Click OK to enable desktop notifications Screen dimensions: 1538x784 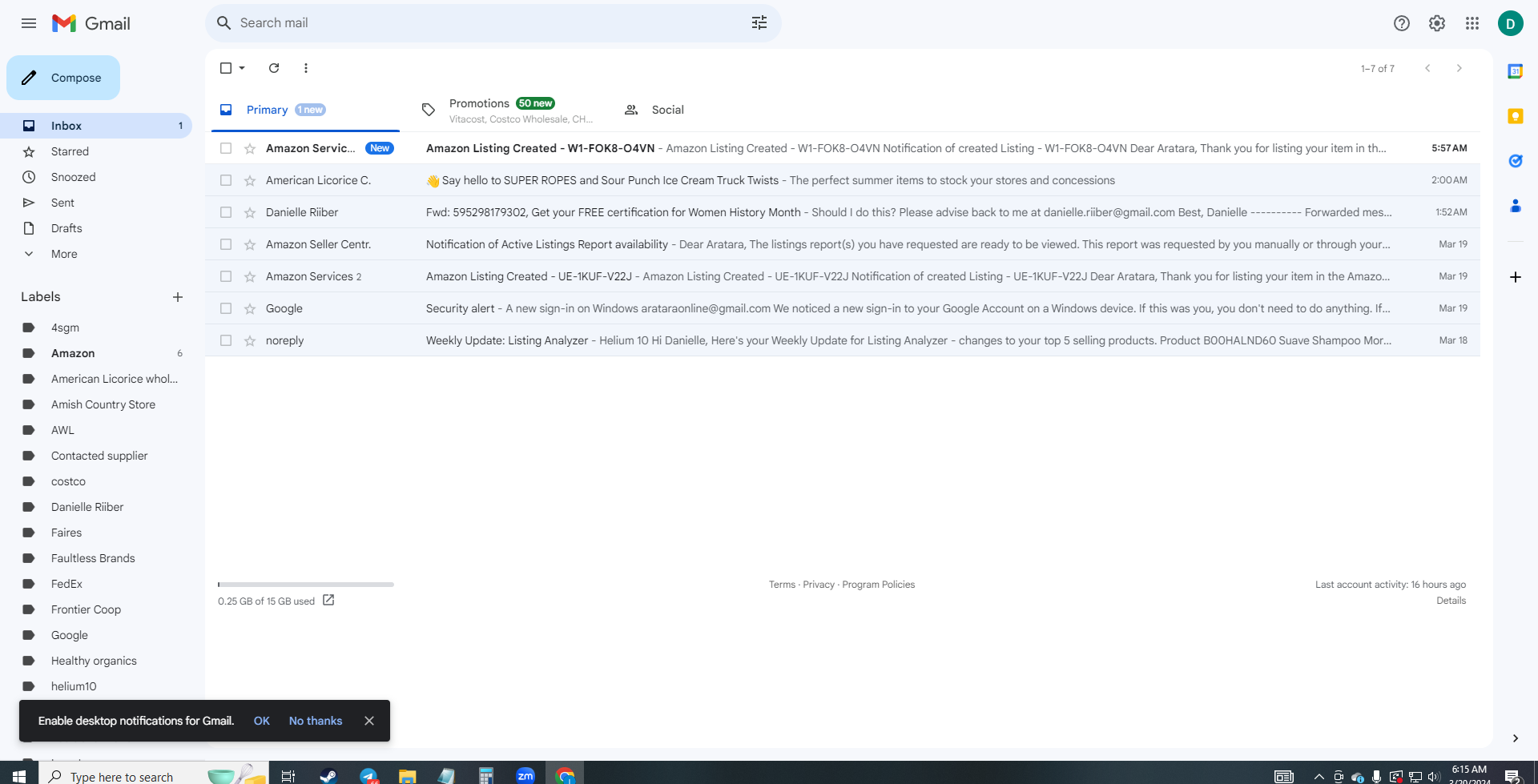pos(262,721)
